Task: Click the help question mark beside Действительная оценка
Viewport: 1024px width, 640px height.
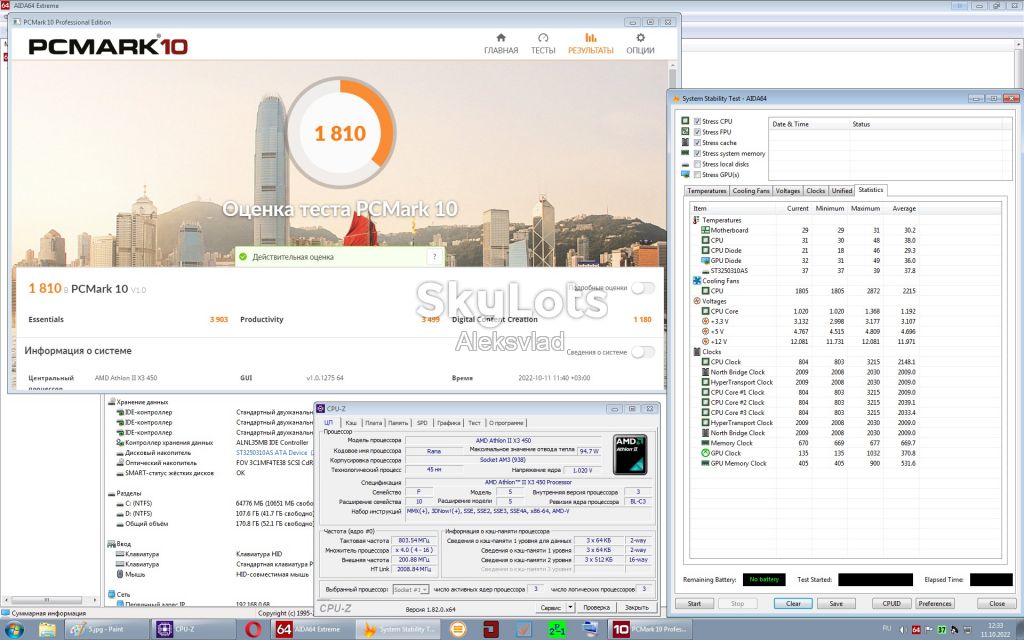Action: tap(434, 257)
